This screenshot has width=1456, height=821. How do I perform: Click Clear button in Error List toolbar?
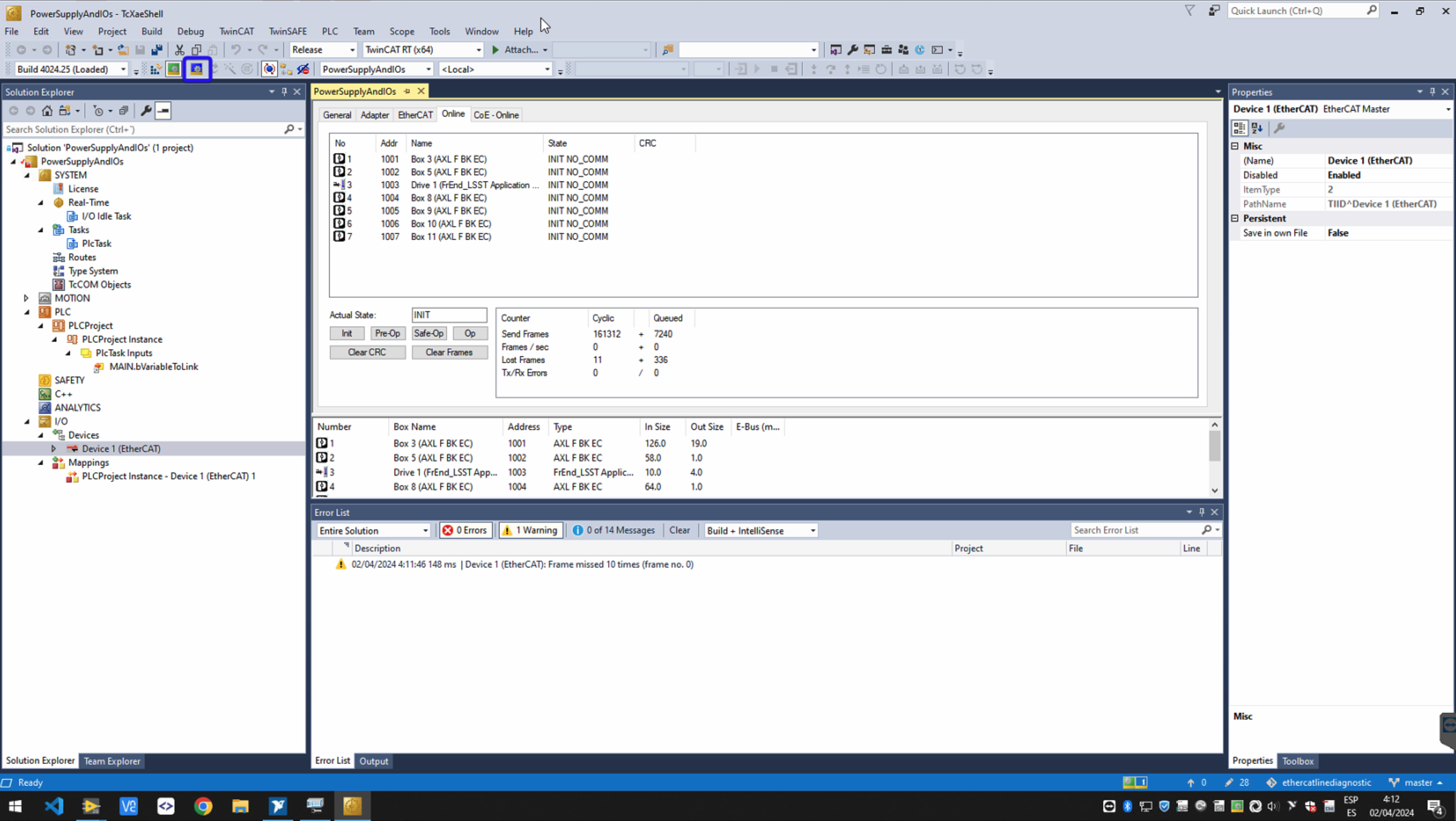pos(679,530)
